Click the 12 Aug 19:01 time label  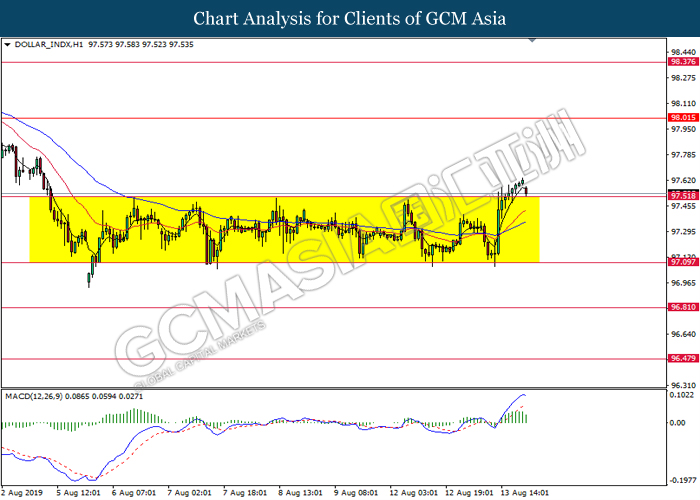(x=469, y=493)
